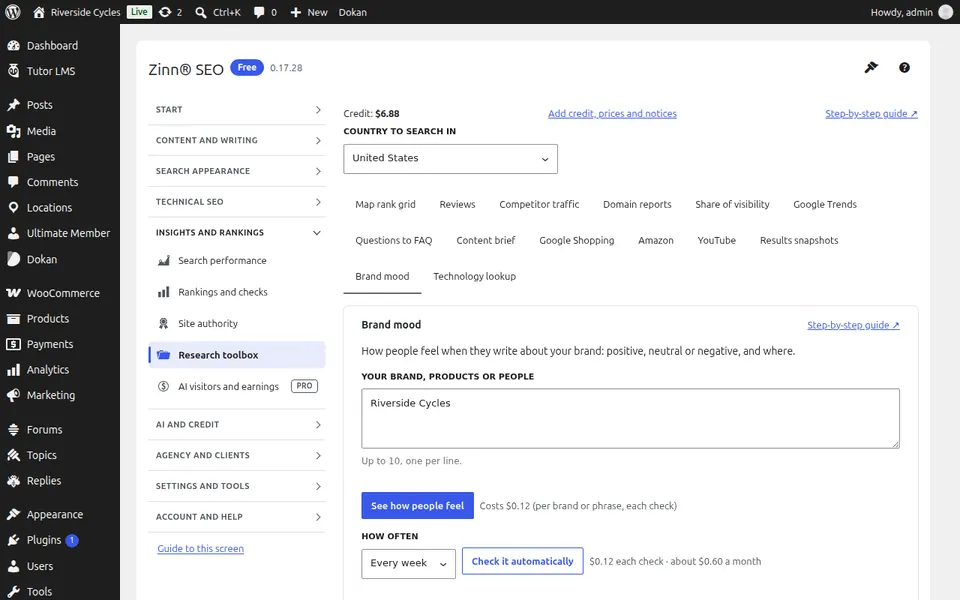Click the New item in admin bar

[309, 12]
